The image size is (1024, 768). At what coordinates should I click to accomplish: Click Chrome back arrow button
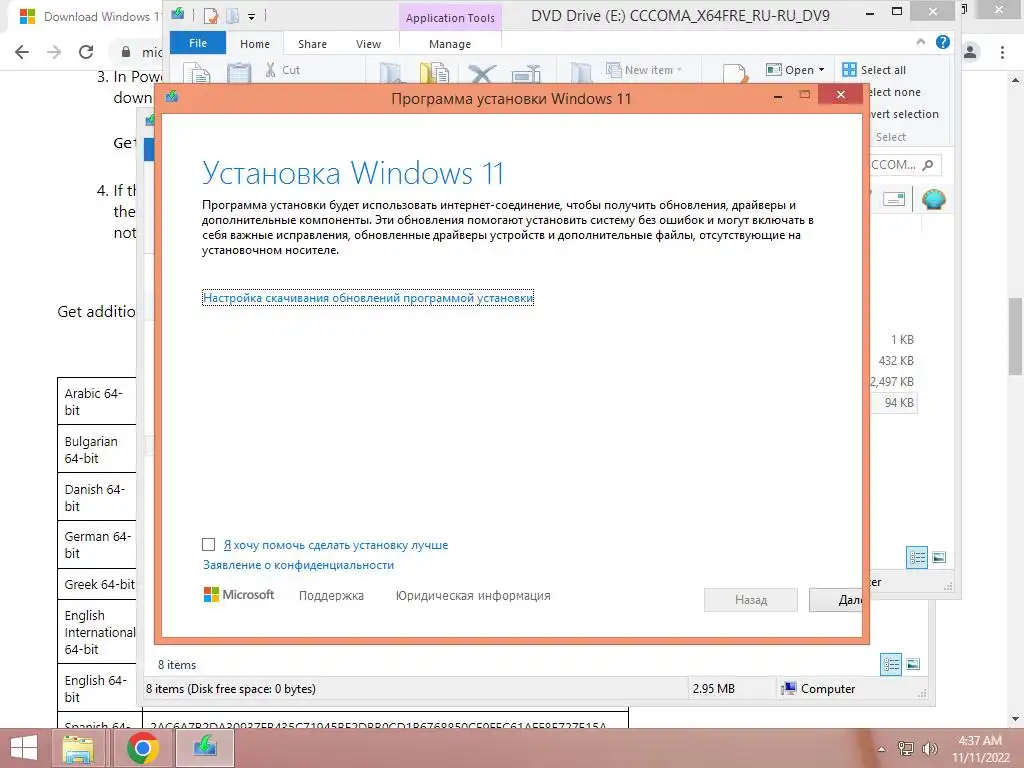[22, 52]
